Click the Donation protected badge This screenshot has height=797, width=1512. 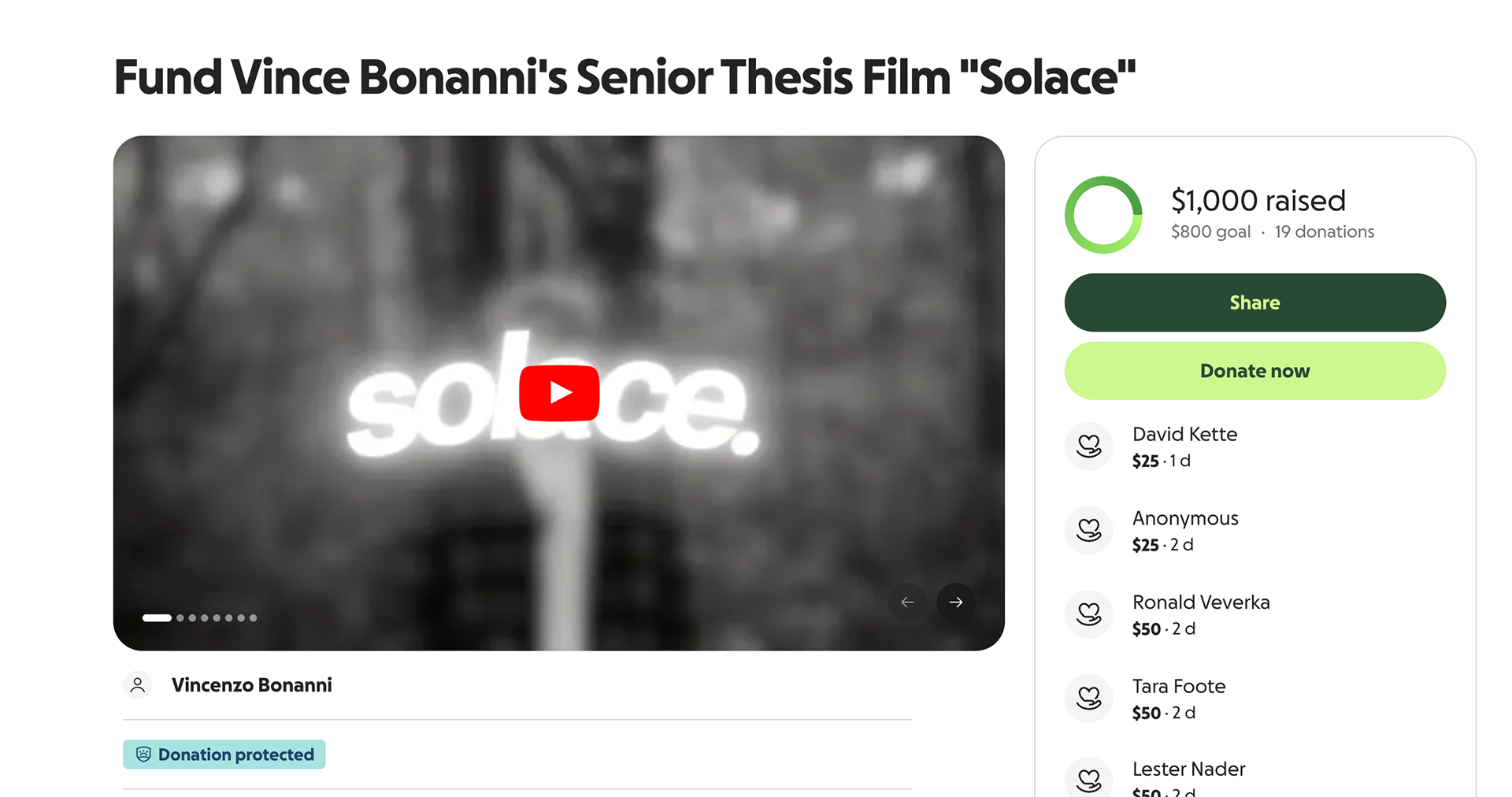point(224,754)
